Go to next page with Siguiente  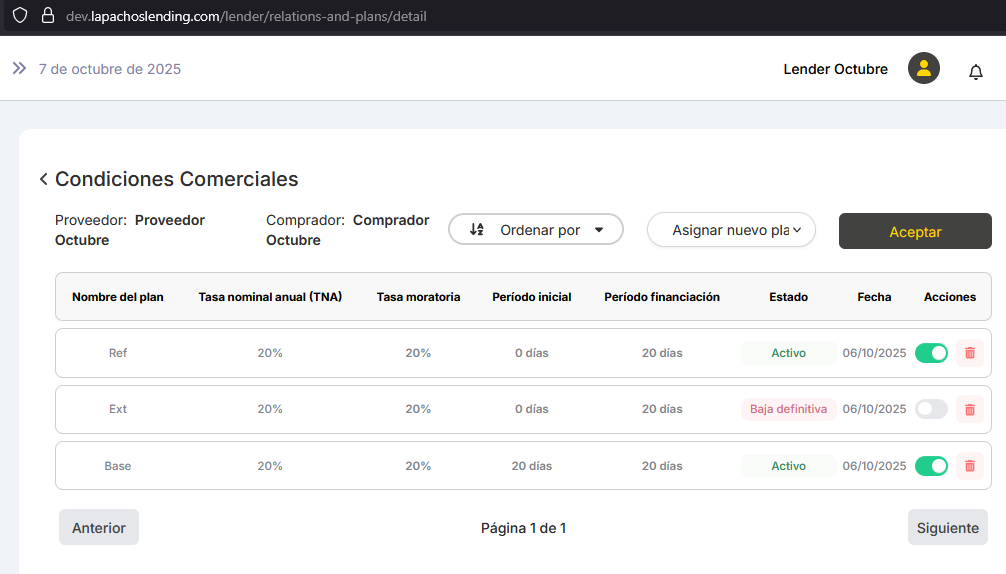pos(947,528)
